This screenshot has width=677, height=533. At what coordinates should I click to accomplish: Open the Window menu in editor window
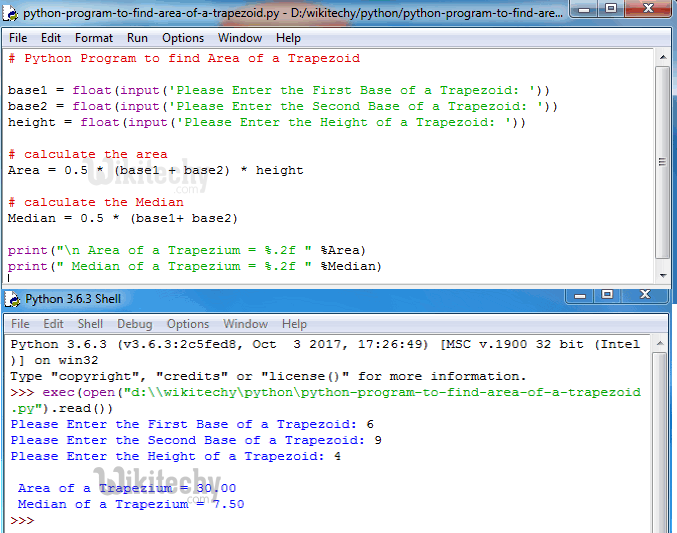point(240,38)
